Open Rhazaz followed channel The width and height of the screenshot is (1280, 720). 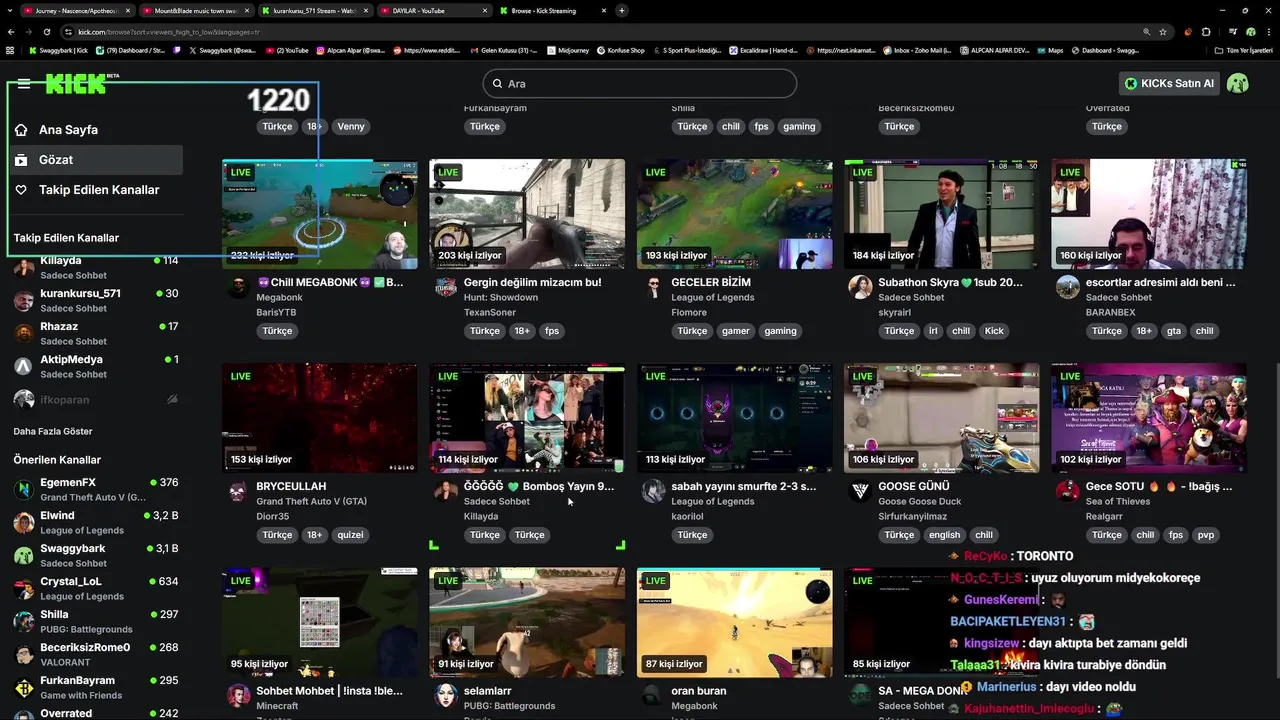pyautogui.click(x=96, y=334)
